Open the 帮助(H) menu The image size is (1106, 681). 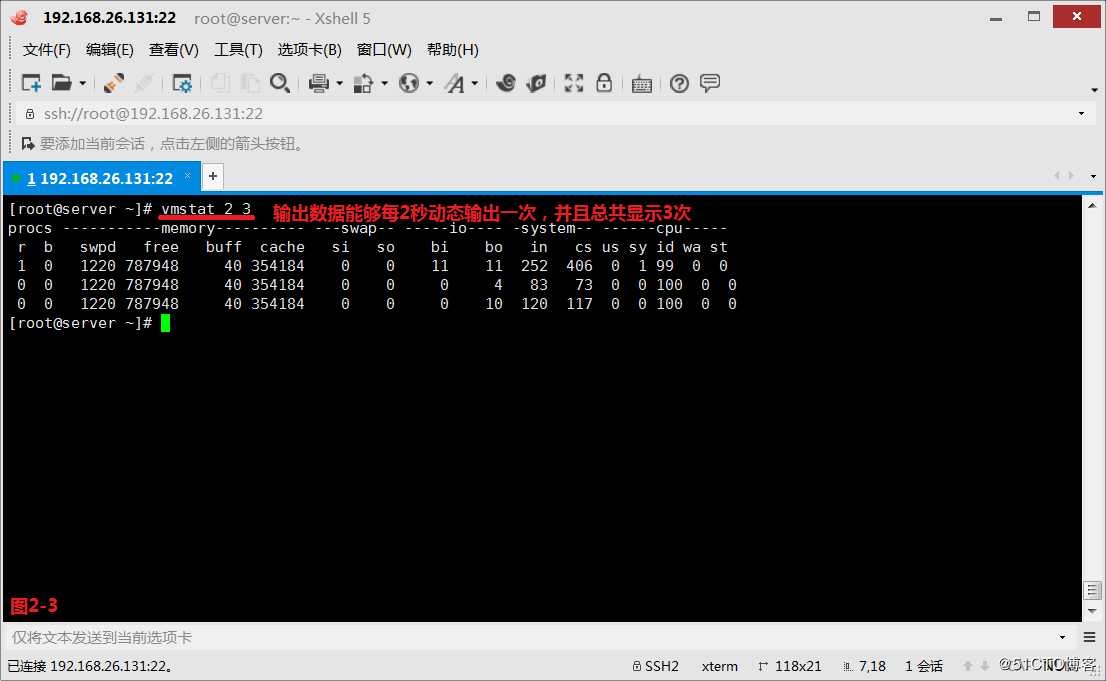[x=453, y=49]
